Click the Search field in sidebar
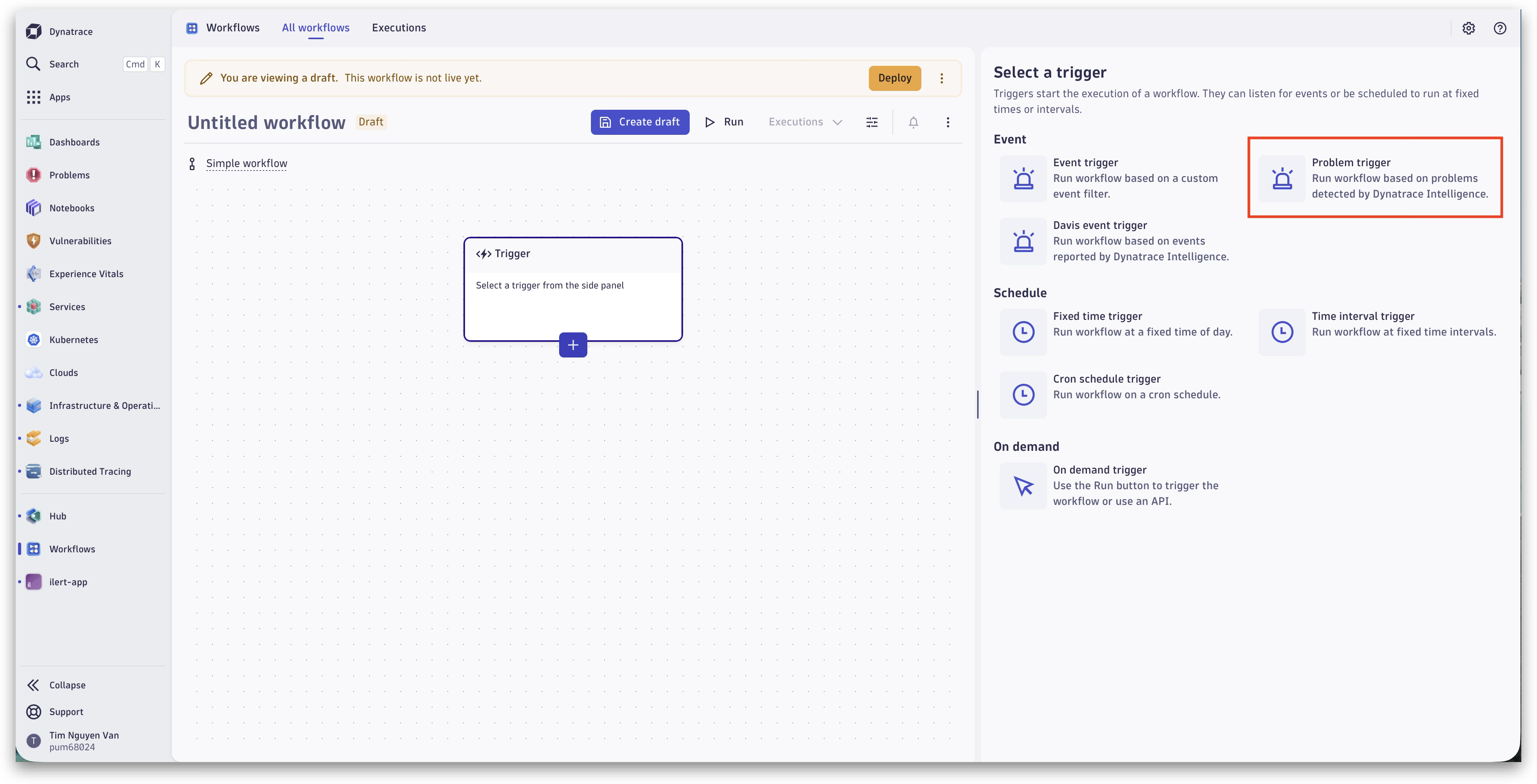 (x=93, y=64)
